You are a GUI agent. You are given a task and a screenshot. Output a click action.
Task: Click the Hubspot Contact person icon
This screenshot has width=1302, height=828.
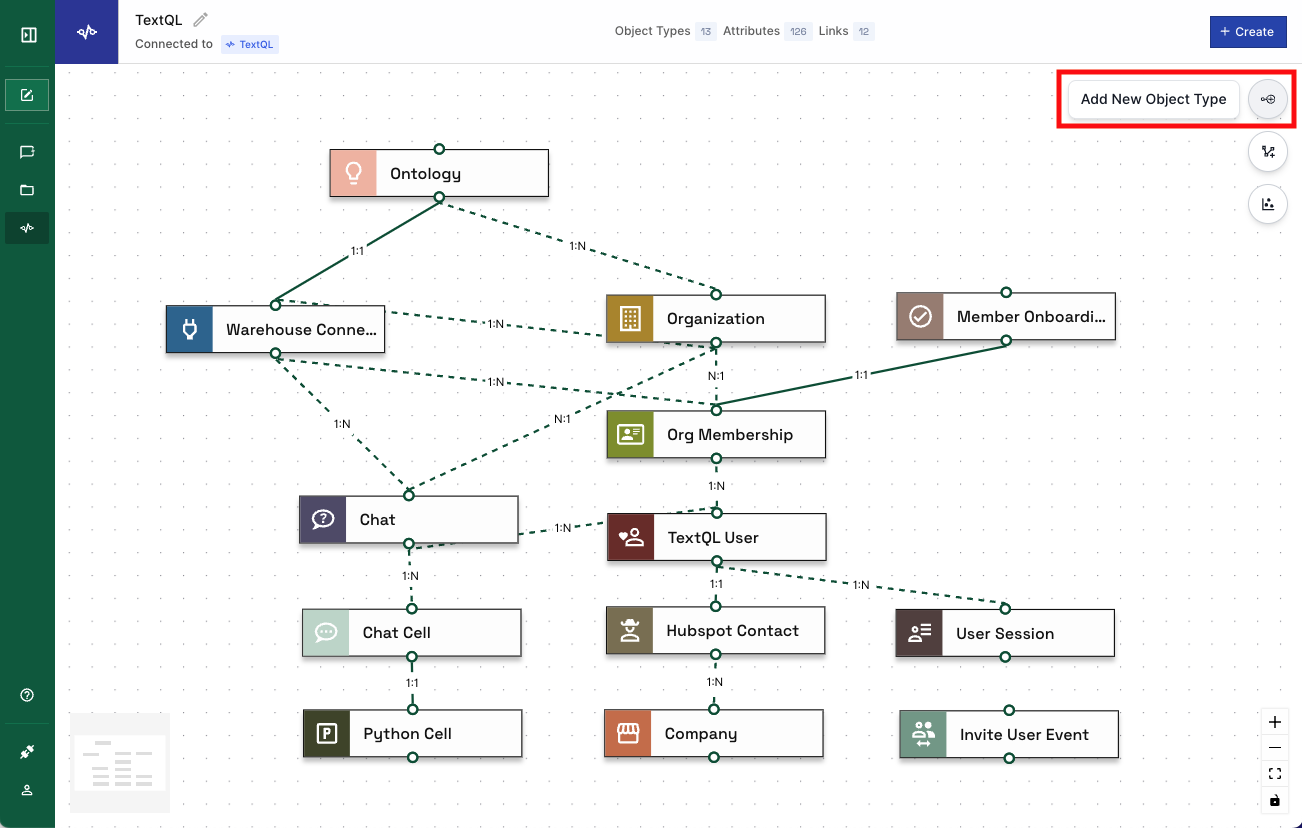click(x=630, y=631)
